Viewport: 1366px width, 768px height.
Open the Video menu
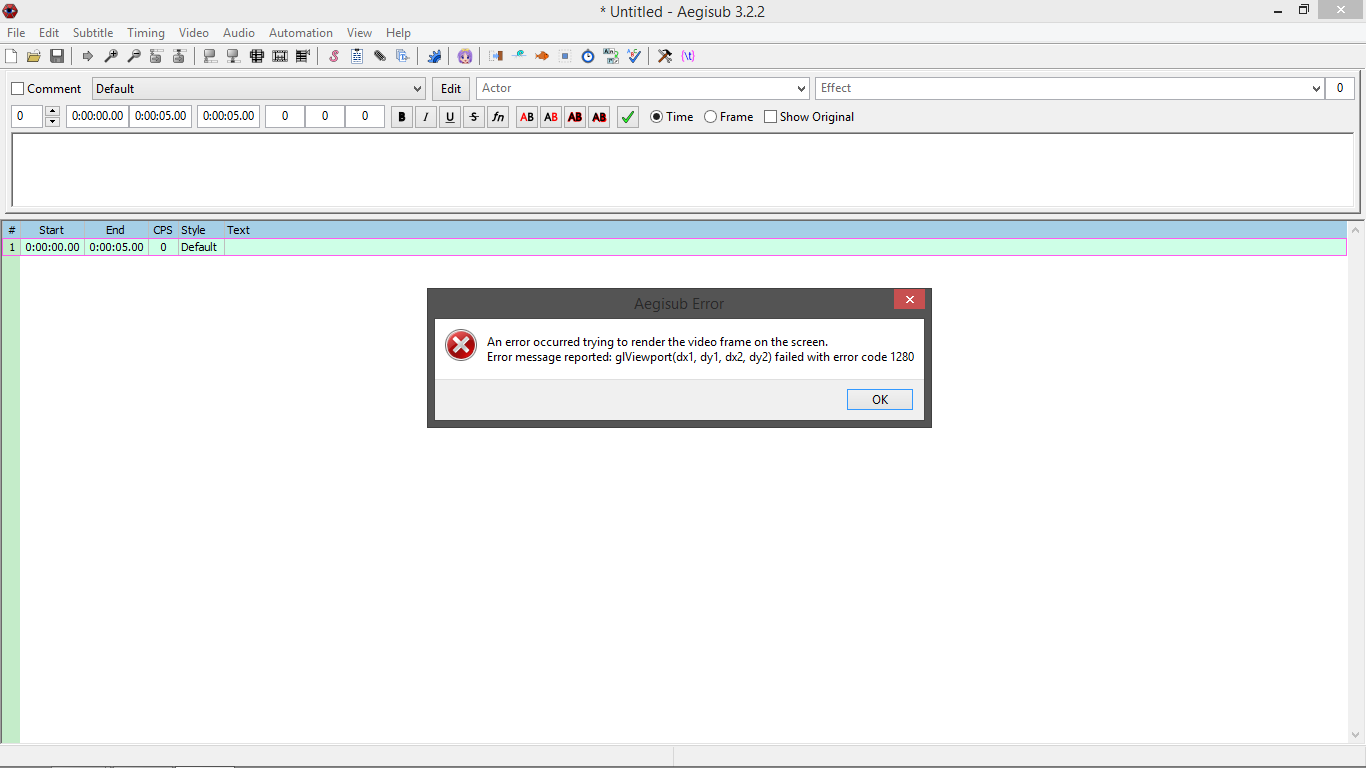(x=194, y=33)
